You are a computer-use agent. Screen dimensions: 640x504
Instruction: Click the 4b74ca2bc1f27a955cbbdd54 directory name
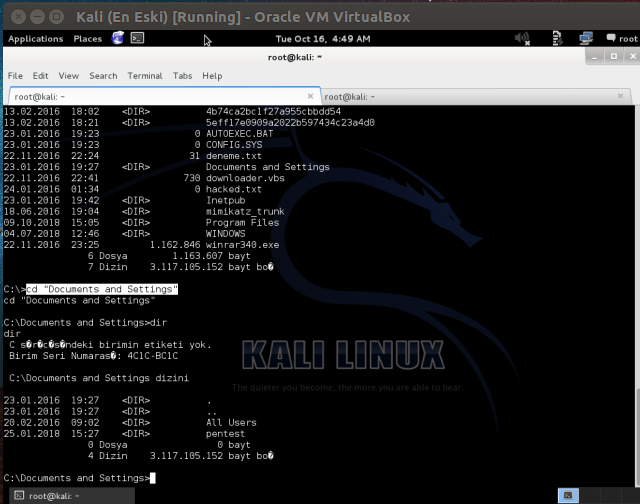273,111
